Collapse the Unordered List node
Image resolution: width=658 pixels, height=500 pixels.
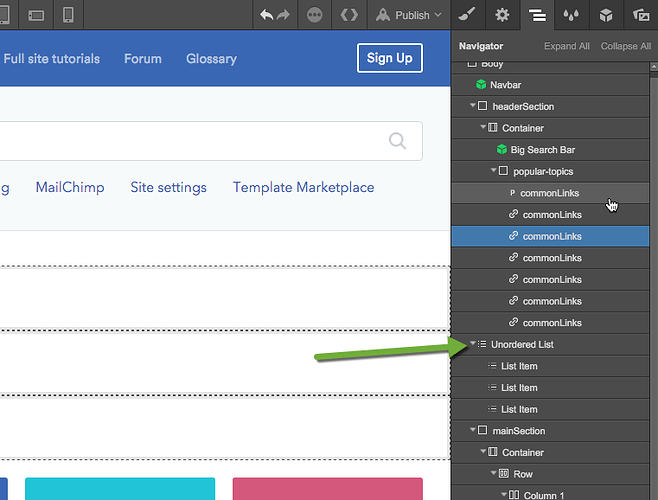point(473,343)
